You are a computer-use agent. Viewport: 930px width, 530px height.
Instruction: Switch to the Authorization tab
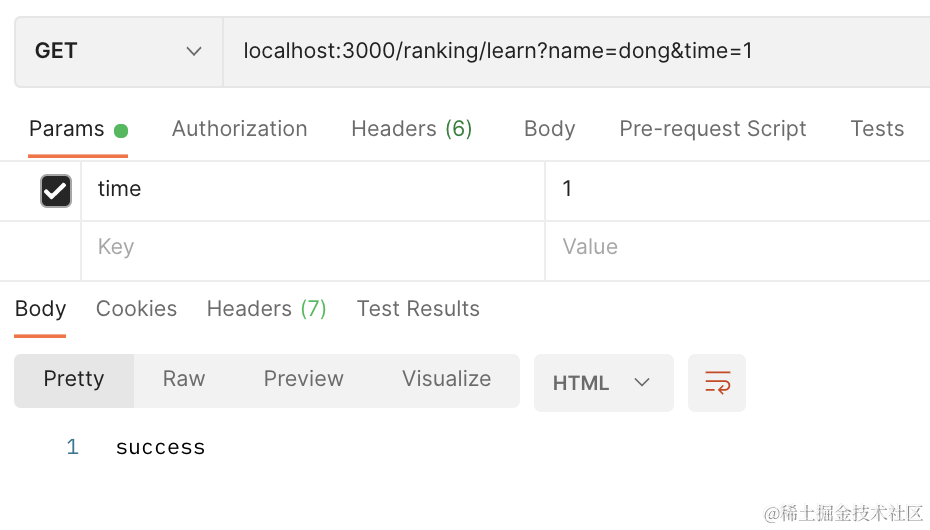click(239, 129)
